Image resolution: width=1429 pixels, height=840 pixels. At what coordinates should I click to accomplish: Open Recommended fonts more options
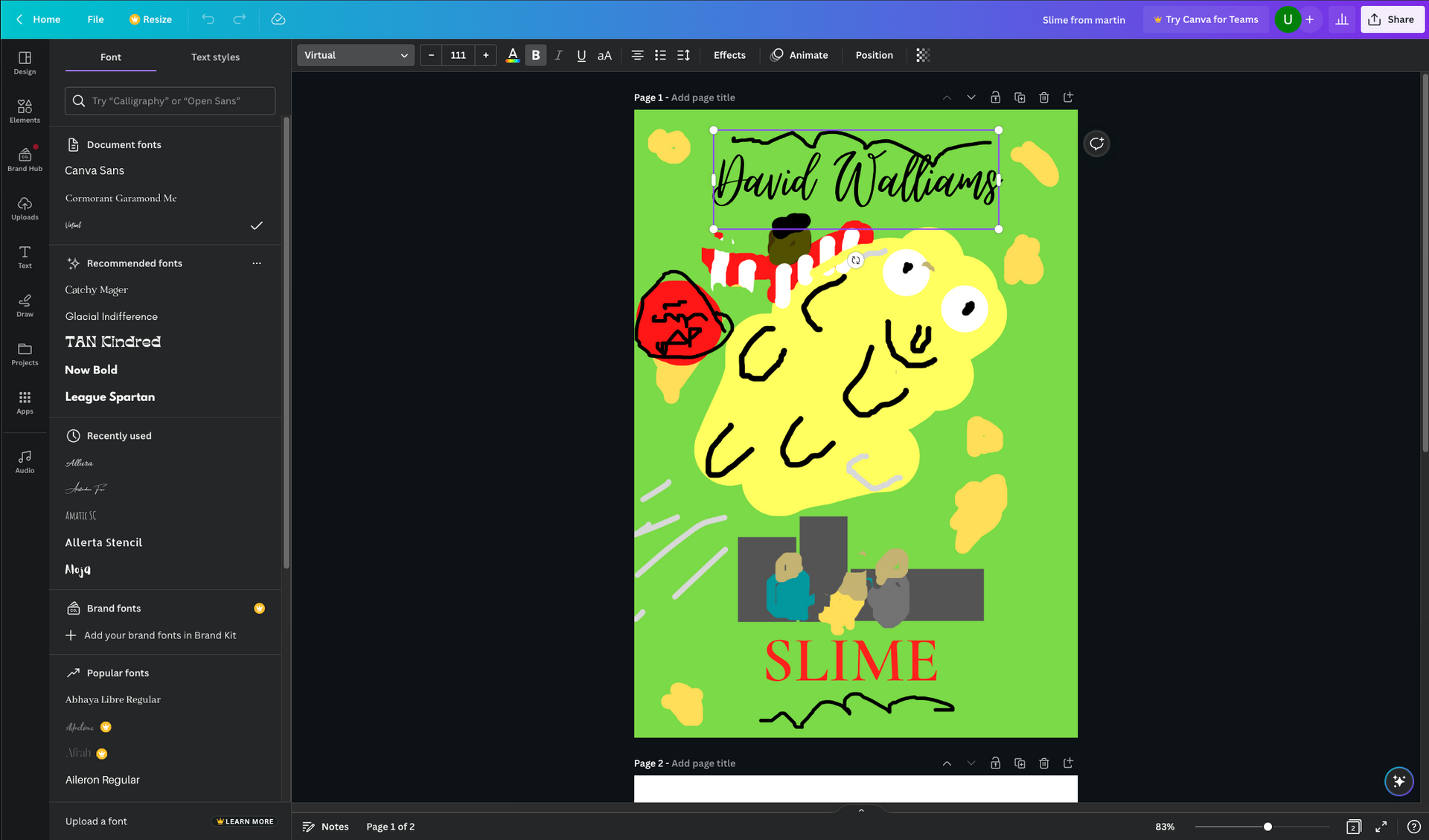click(x=257, y=263)
